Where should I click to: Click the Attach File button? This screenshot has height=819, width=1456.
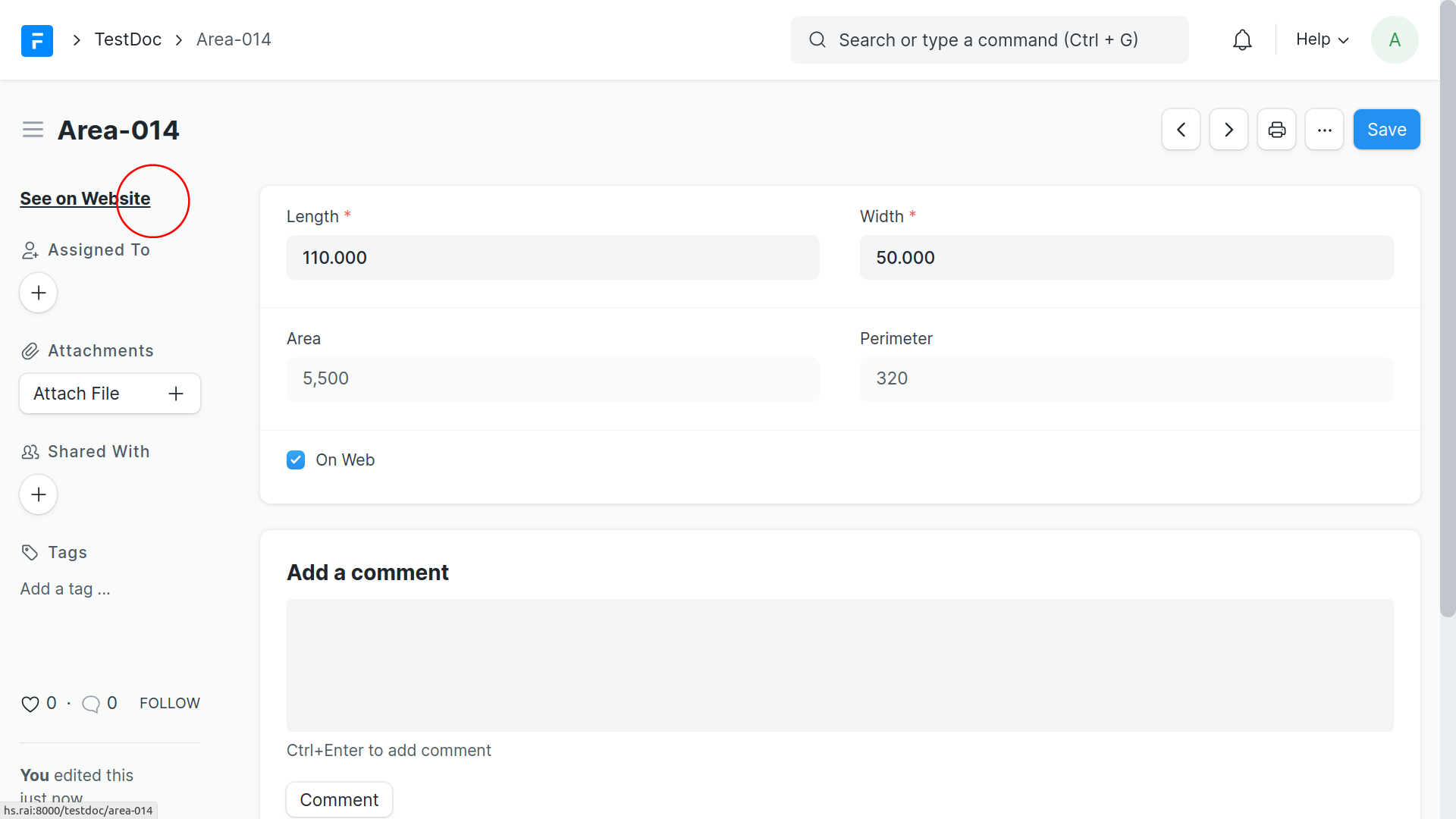click(x=109, y=394)
